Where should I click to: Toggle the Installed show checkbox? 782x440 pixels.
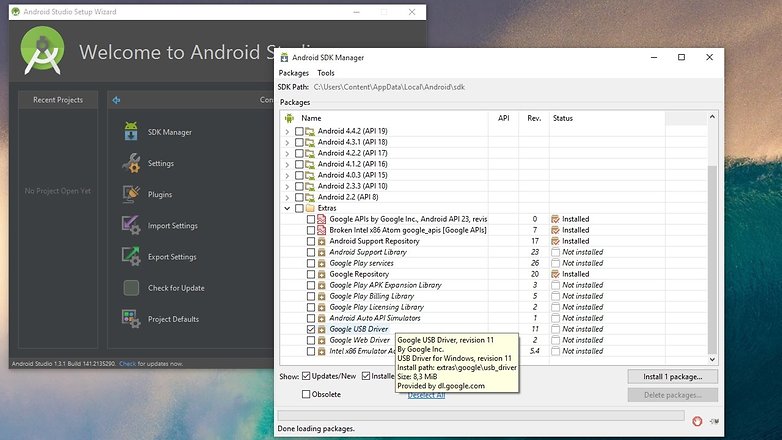pos(366,376)
